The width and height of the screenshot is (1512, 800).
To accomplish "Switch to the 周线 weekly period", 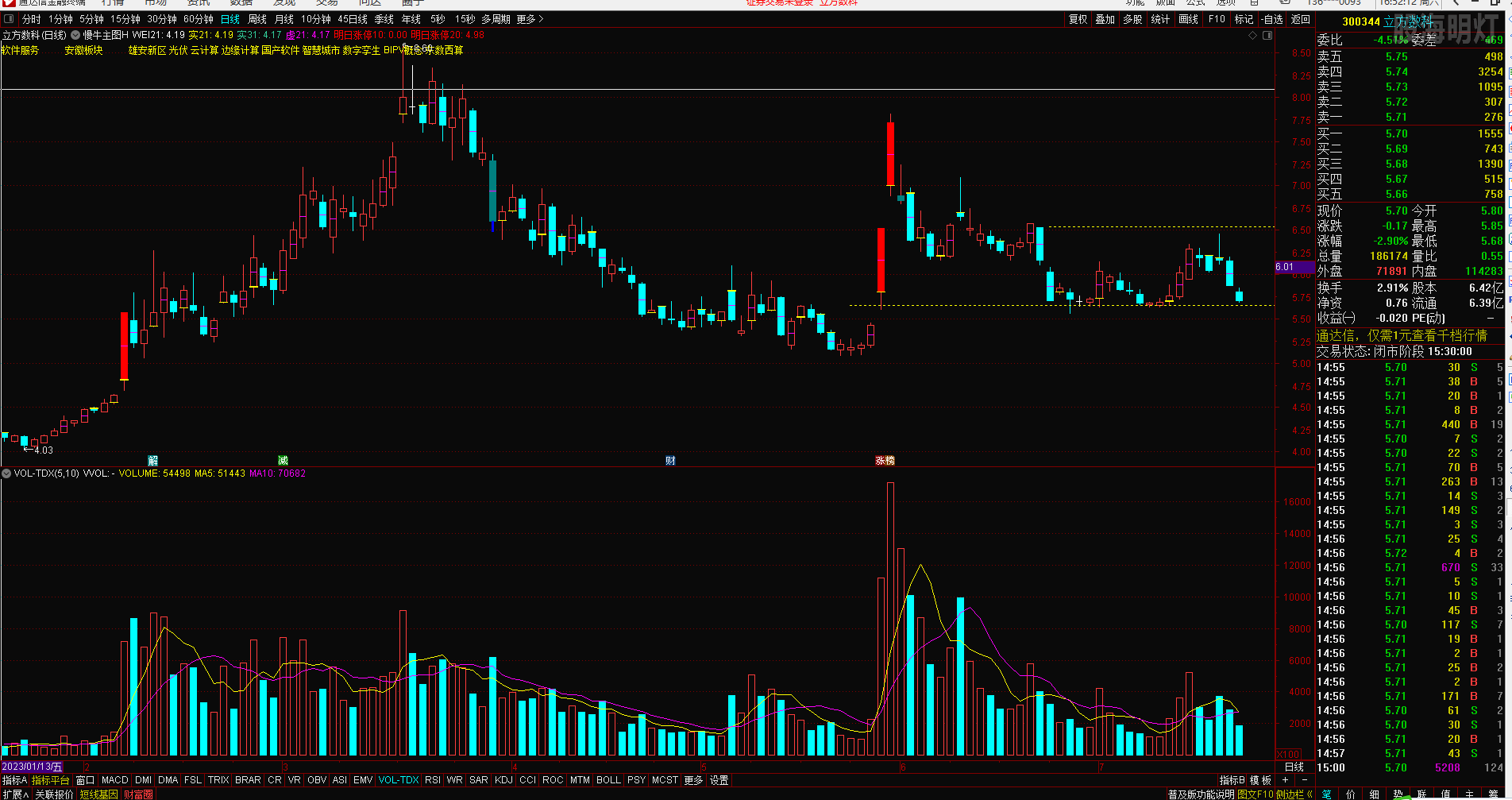I will pos(257,19).
